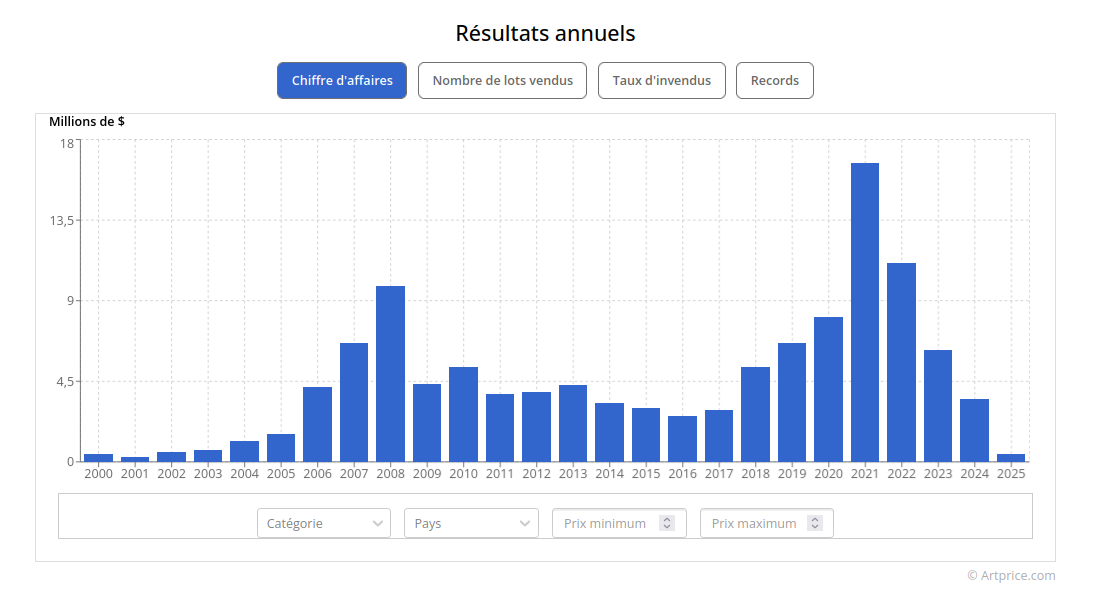Click the 2004 bar
This screenshot has width=1095, height=609.
pyautogui.click(x=244, y=451)
